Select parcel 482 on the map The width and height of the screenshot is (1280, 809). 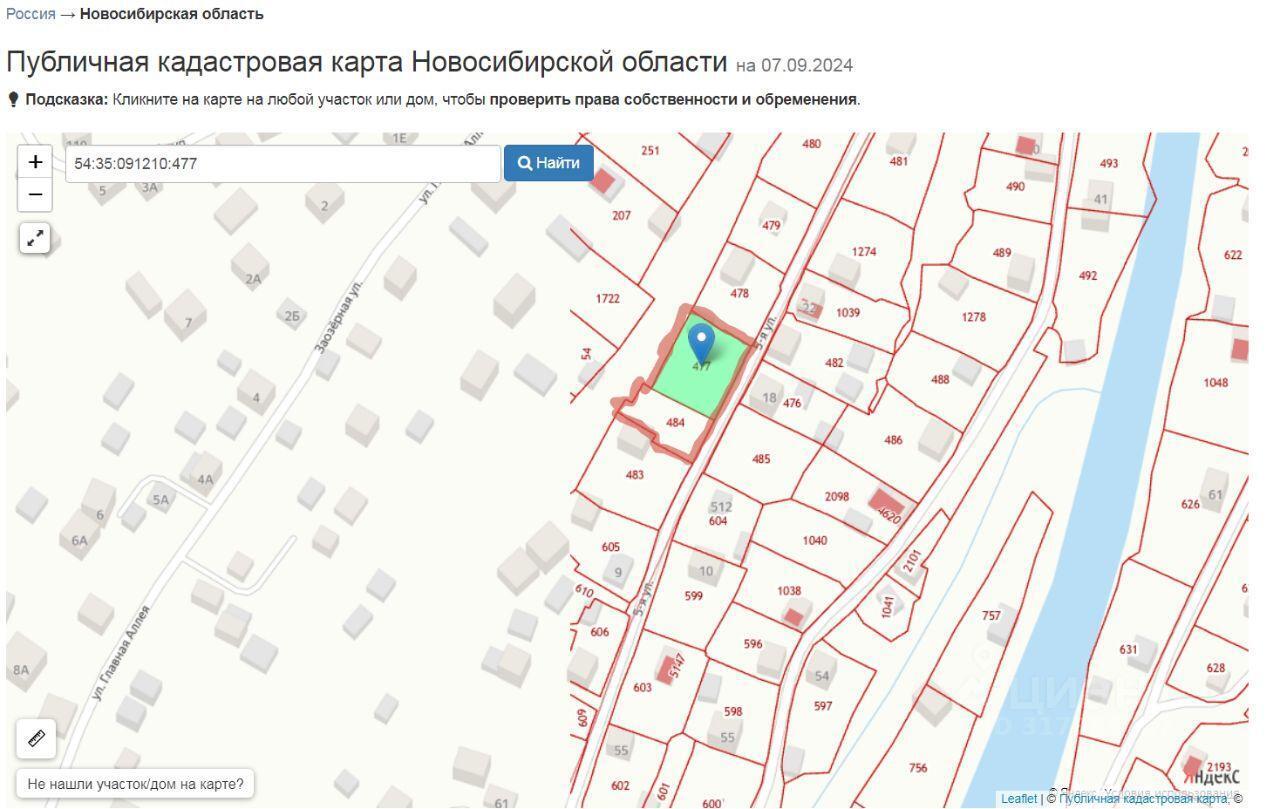pyautogui.click(x=834, y=363)
